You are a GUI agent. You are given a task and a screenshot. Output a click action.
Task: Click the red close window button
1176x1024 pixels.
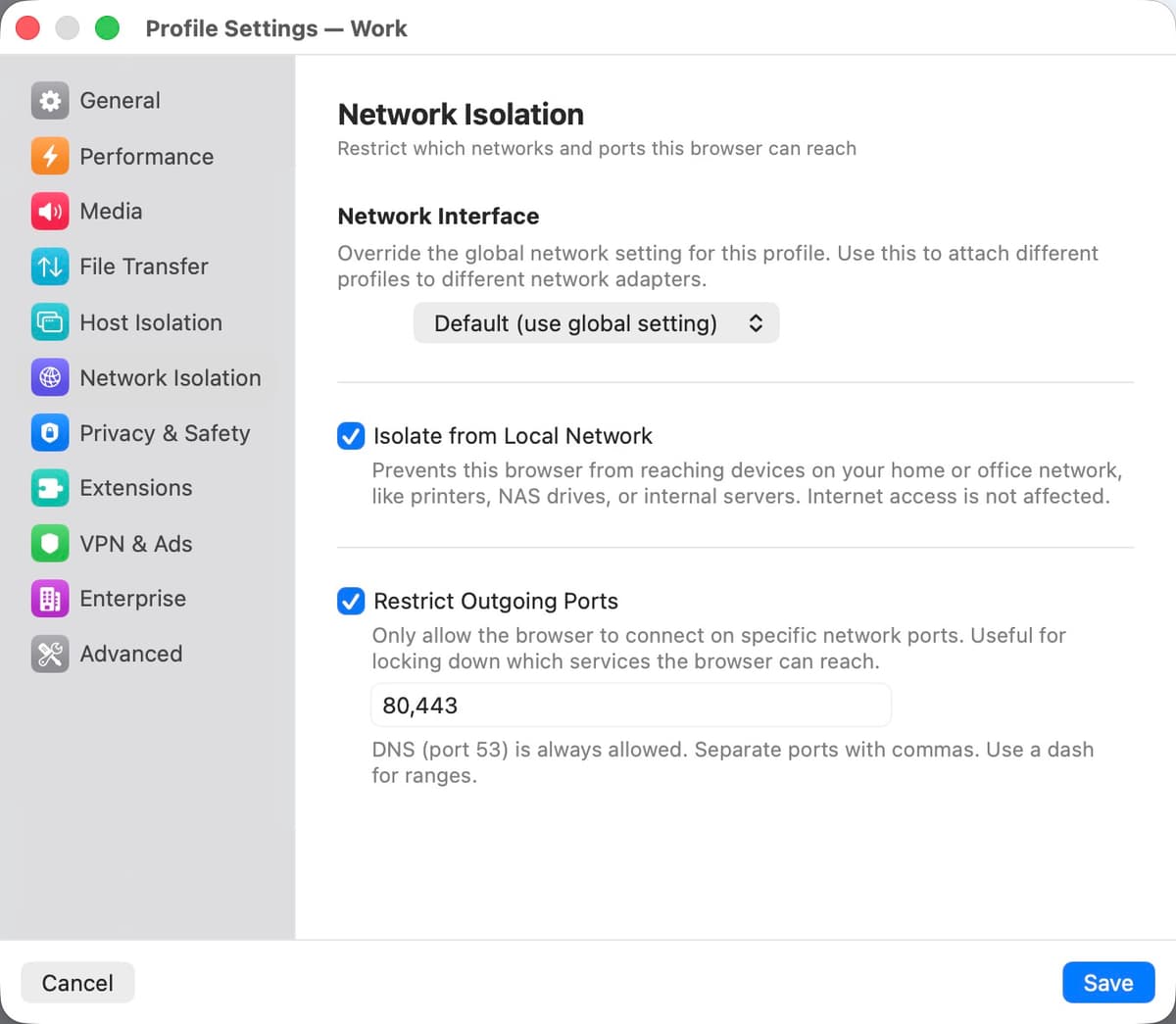27,27
